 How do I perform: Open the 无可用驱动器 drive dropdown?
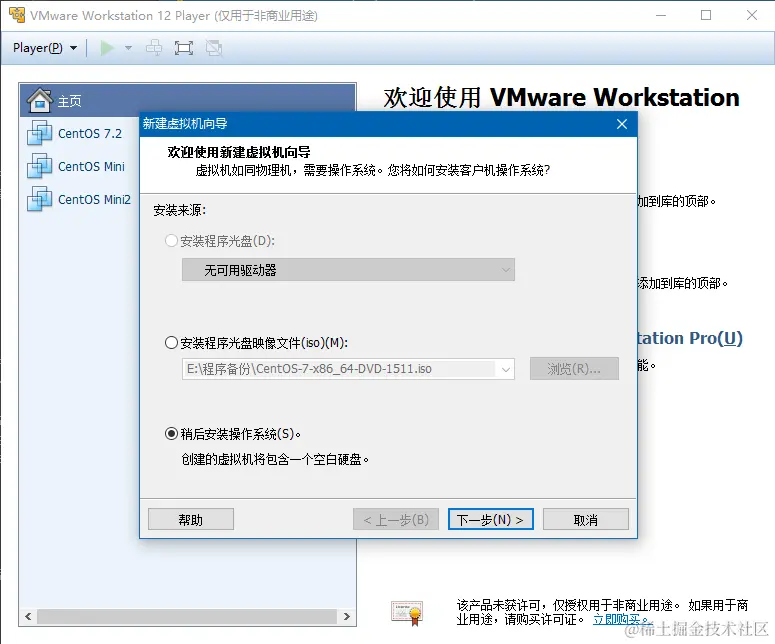click(348, 270)
